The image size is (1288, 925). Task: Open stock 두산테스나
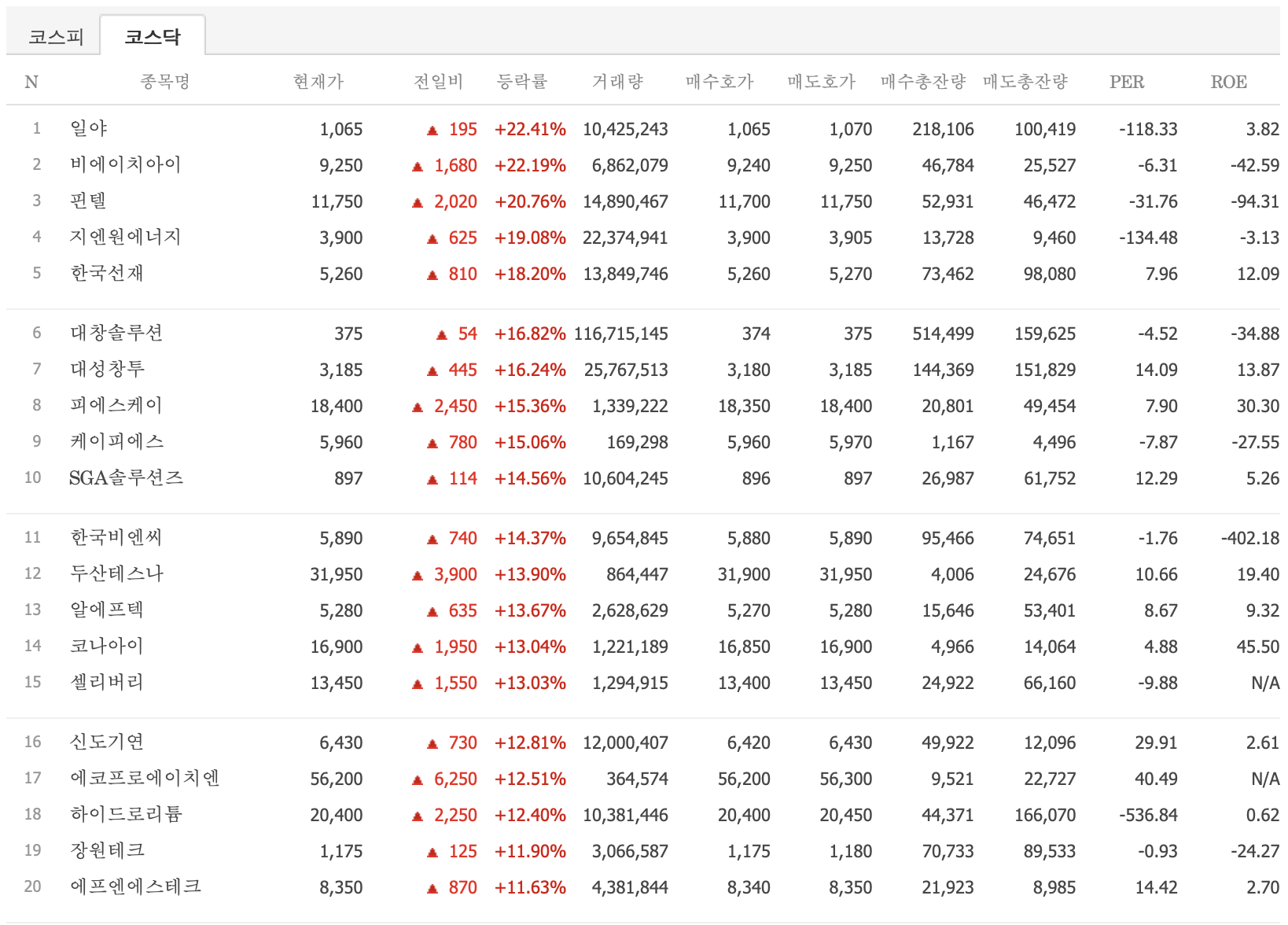(117, 573)
